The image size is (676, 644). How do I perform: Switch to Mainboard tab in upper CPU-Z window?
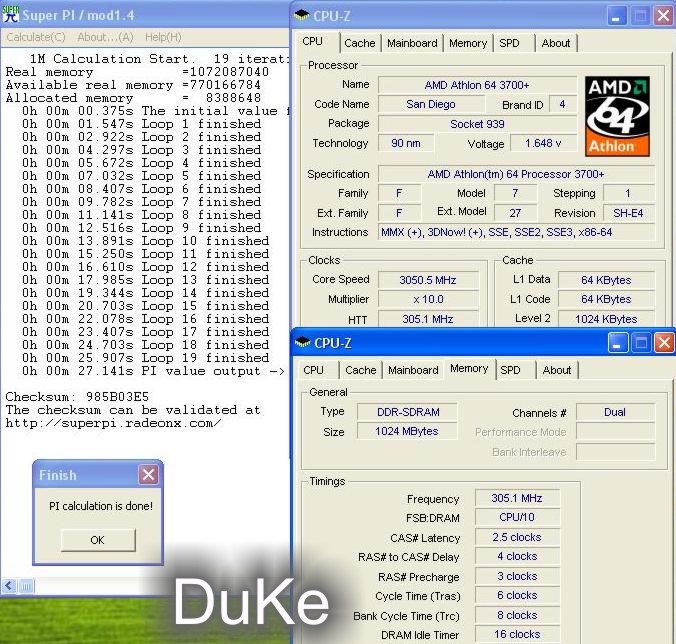[x=412, y=43]
